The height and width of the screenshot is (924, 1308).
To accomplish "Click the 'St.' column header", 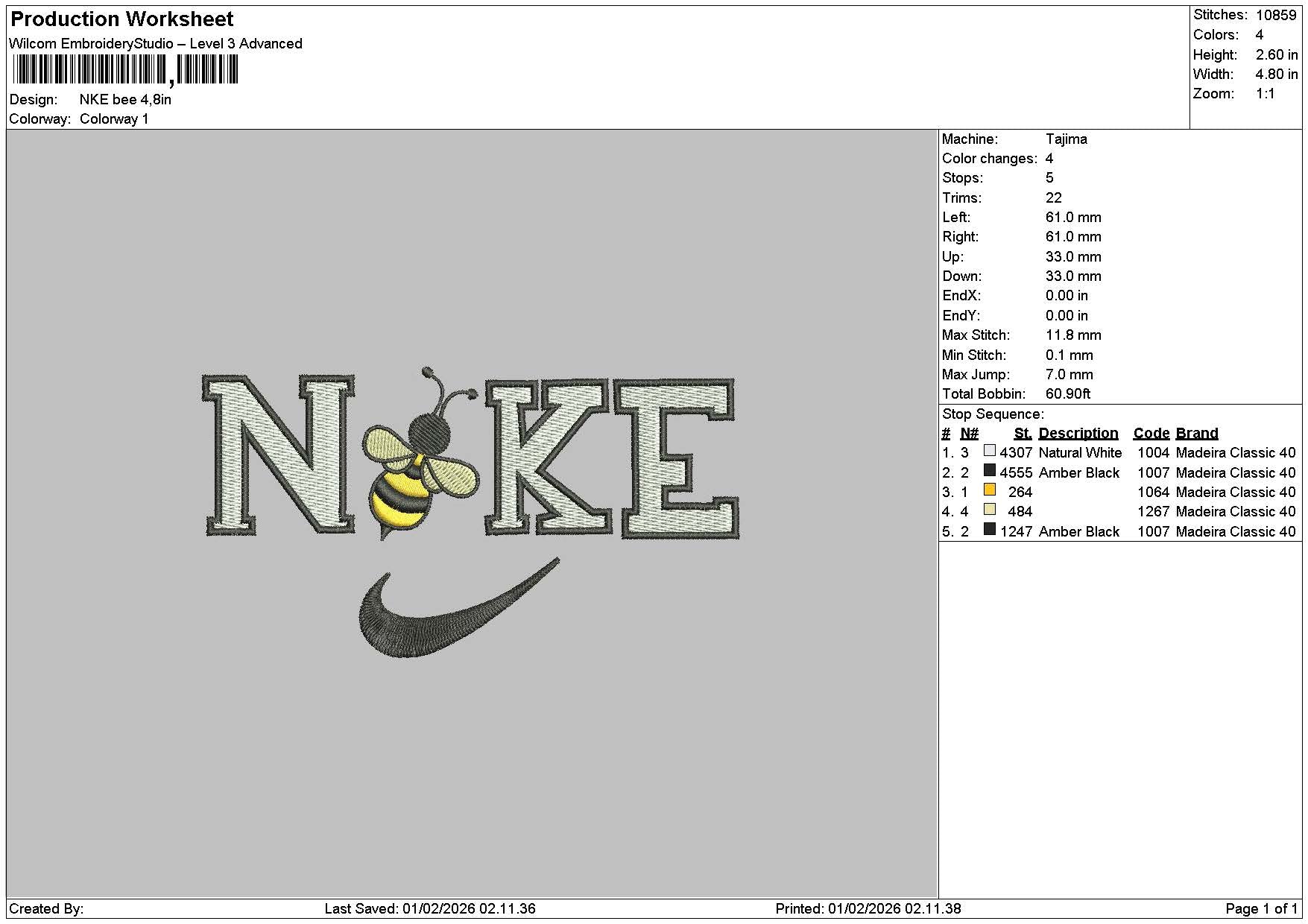I will pyautogui.click(x=1023, y=434).
